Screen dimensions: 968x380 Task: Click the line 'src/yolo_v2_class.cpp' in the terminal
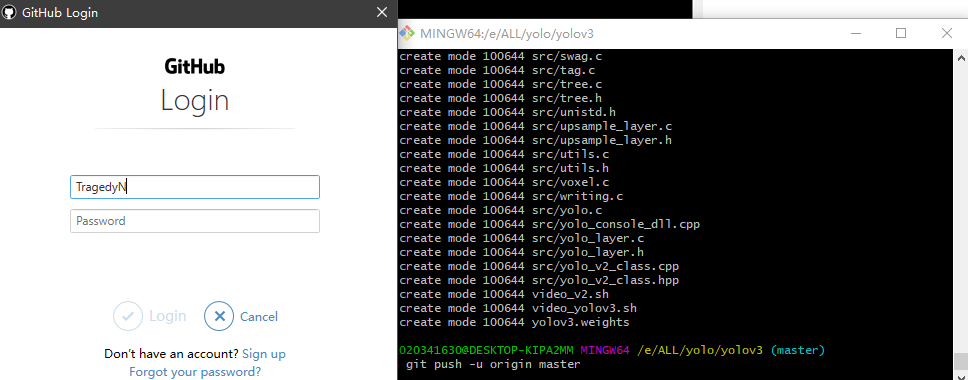pos(539,266)
